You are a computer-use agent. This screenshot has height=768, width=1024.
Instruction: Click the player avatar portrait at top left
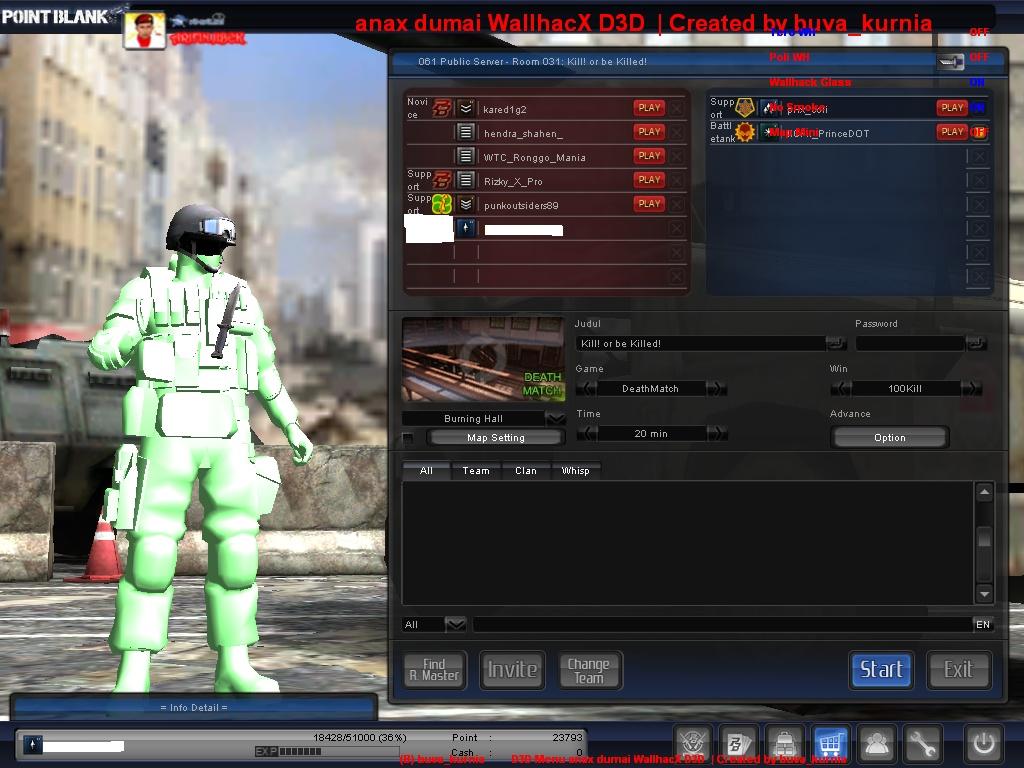[x=144, y=30]
